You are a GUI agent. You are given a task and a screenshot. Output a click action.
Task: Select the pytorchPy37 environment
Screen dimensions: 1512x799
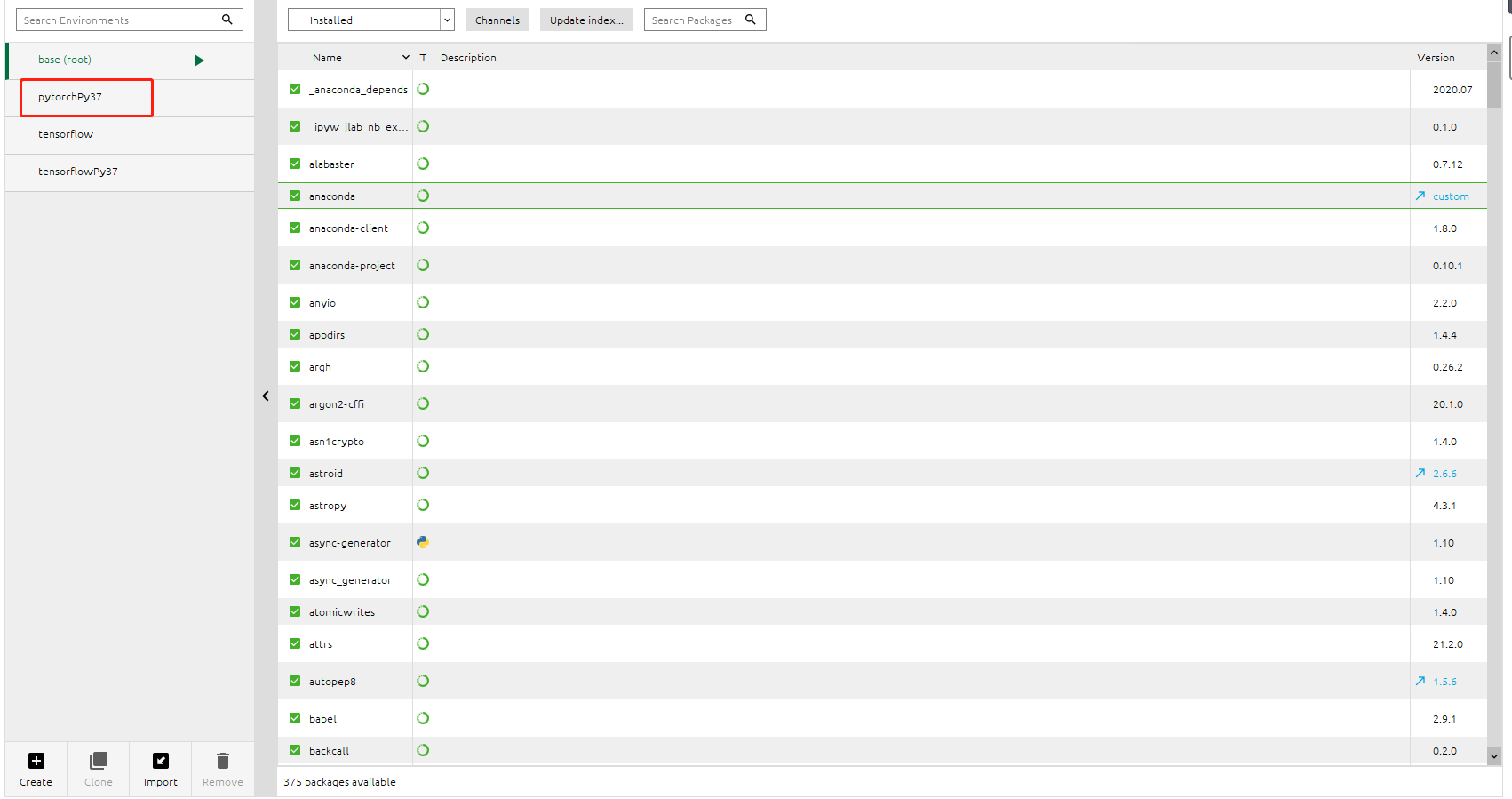[130, 98]
